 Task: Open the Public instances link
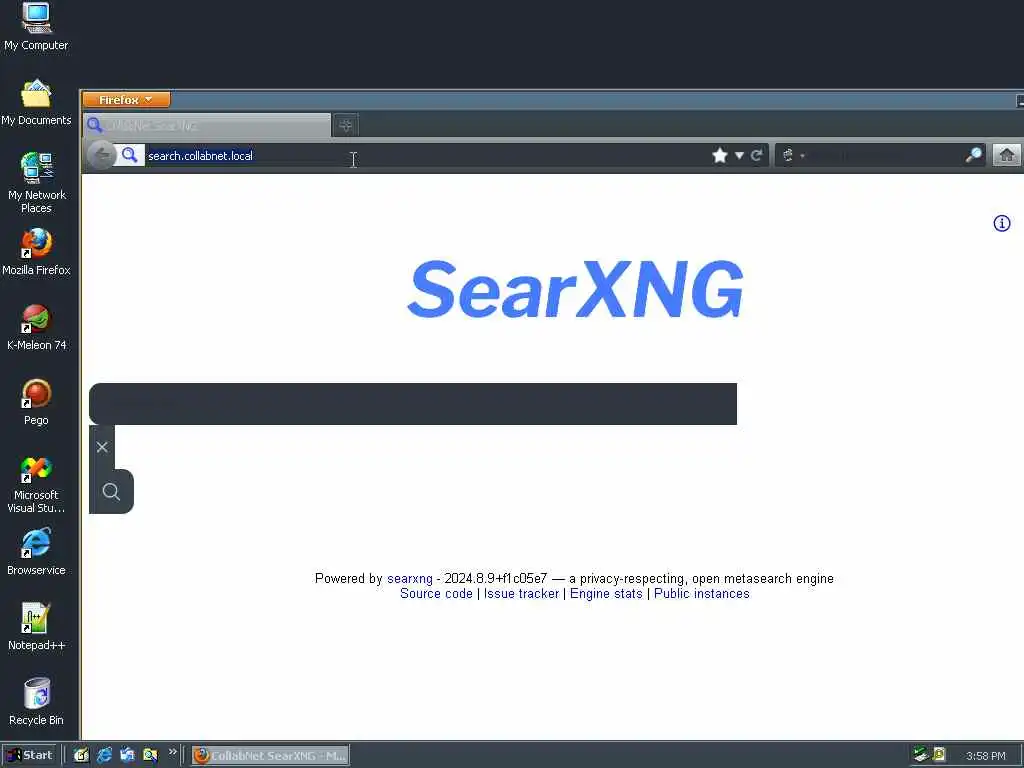[701, 594]
